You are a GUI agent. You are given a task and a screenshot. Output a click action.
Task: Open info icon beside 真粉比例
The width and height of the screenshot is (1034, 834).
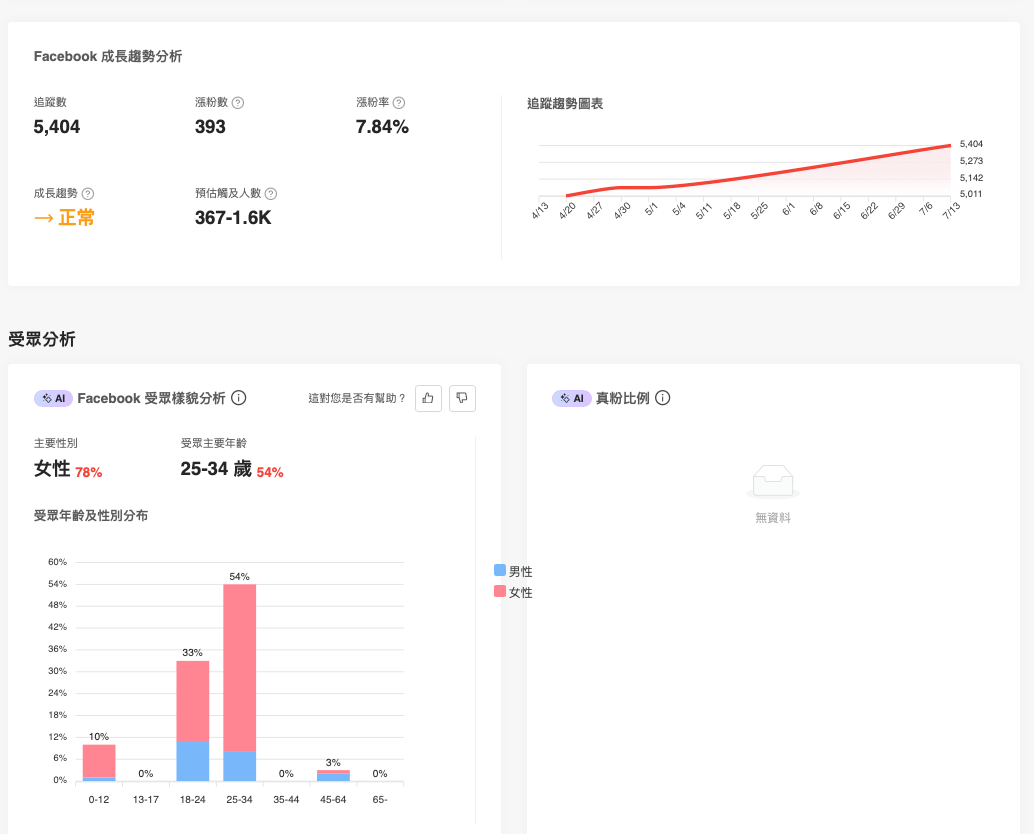point(663,398)
